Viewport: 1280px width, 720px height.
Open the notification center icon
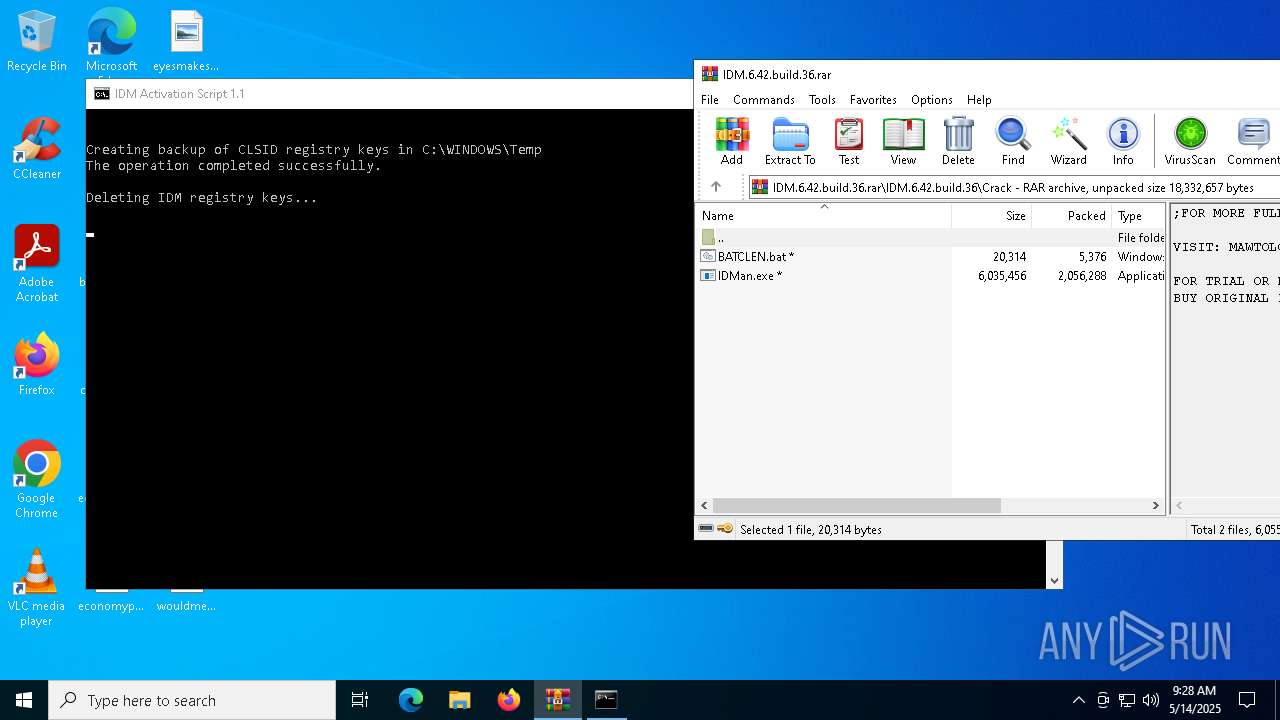tap(1247, 700)
